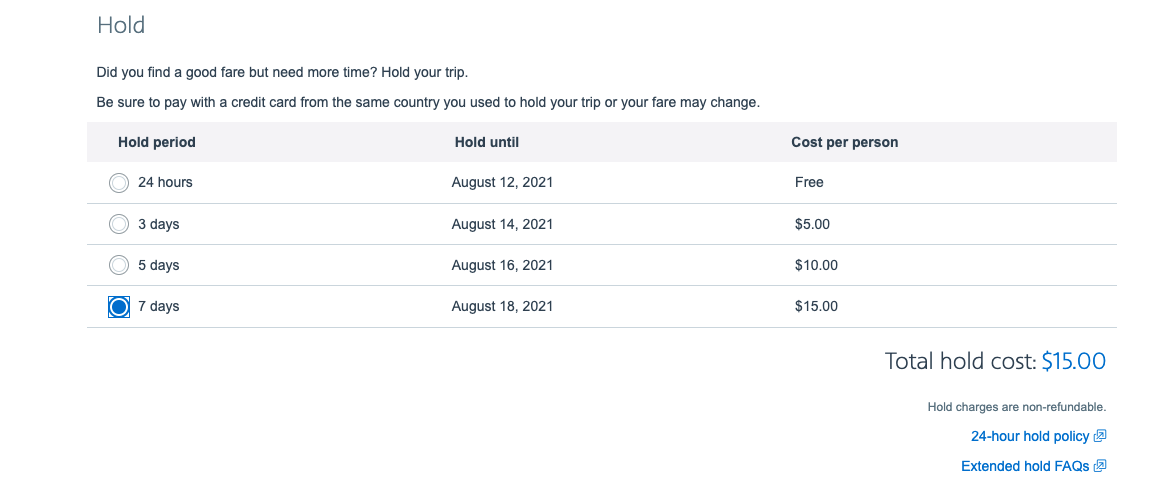Click the 7 days label text
The height and width of the screenshot is (502, 1174).
coord(159,306)
